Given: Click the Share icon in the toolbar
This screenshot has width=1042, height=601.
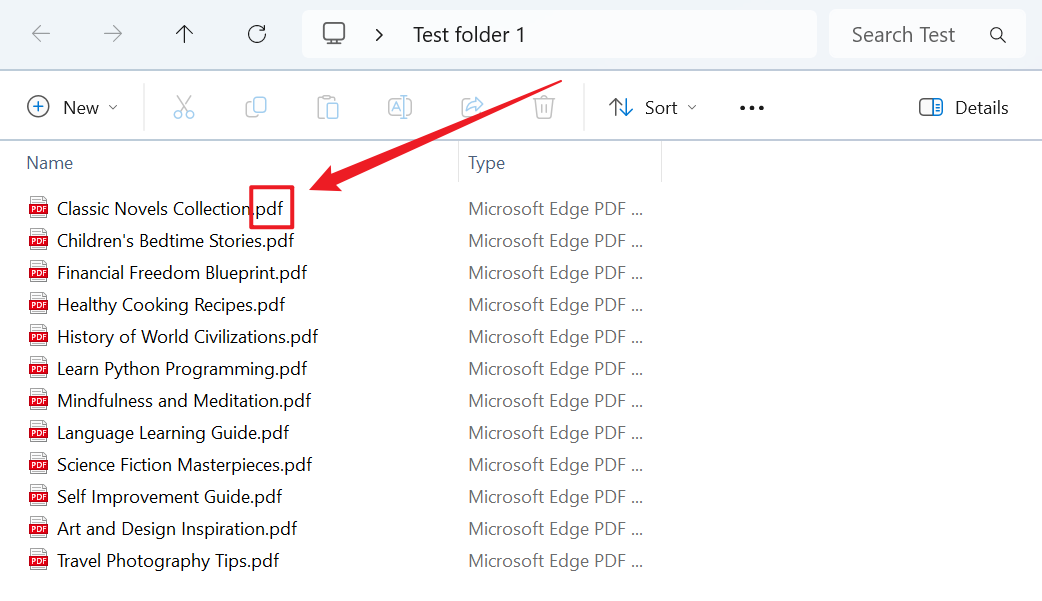Looking at the screenshot, I should tap(472, 107).
